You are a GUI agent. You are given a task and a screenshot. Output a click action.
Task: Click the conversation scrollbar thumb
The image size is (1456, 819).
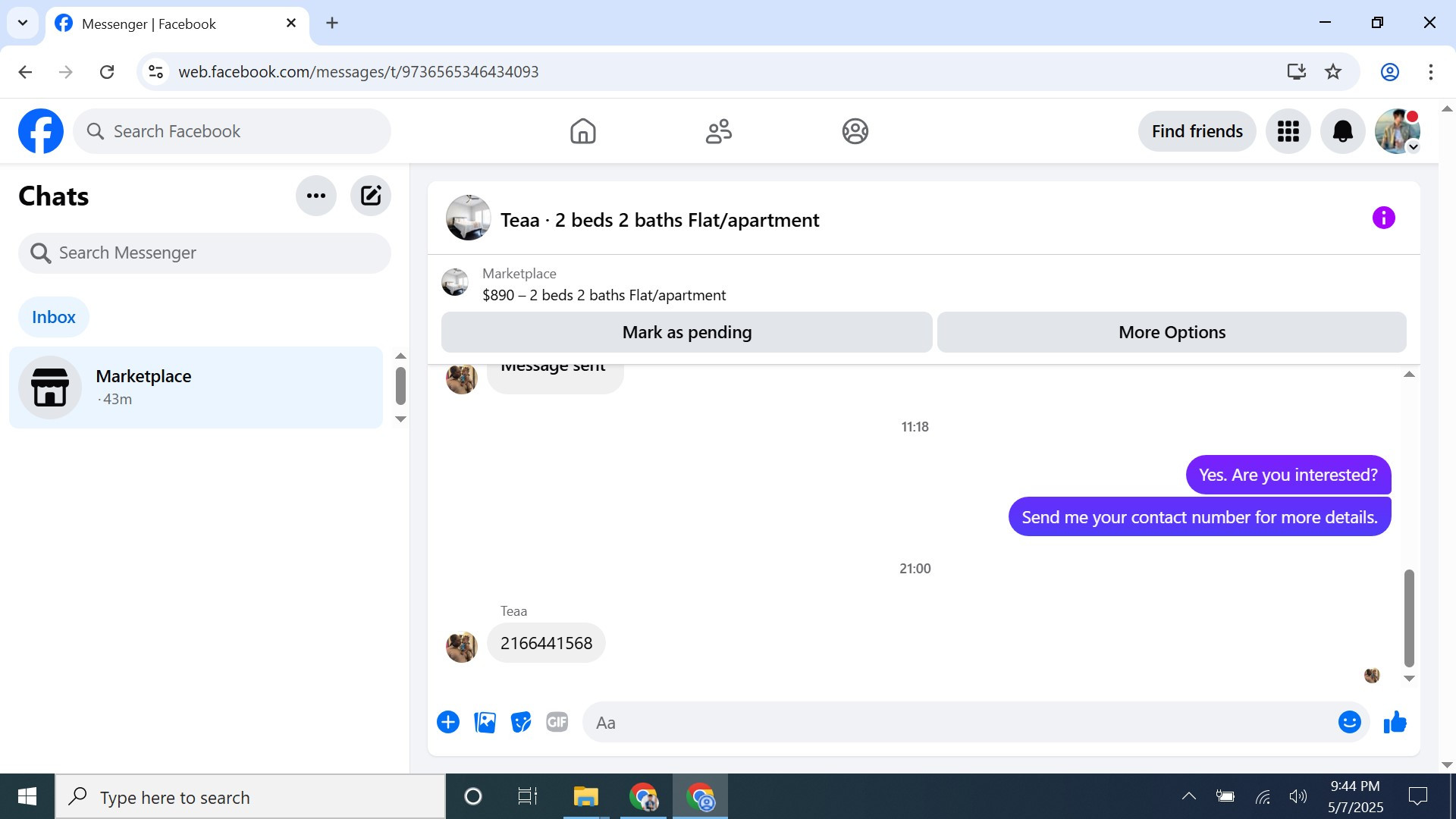click(1408, 618)
